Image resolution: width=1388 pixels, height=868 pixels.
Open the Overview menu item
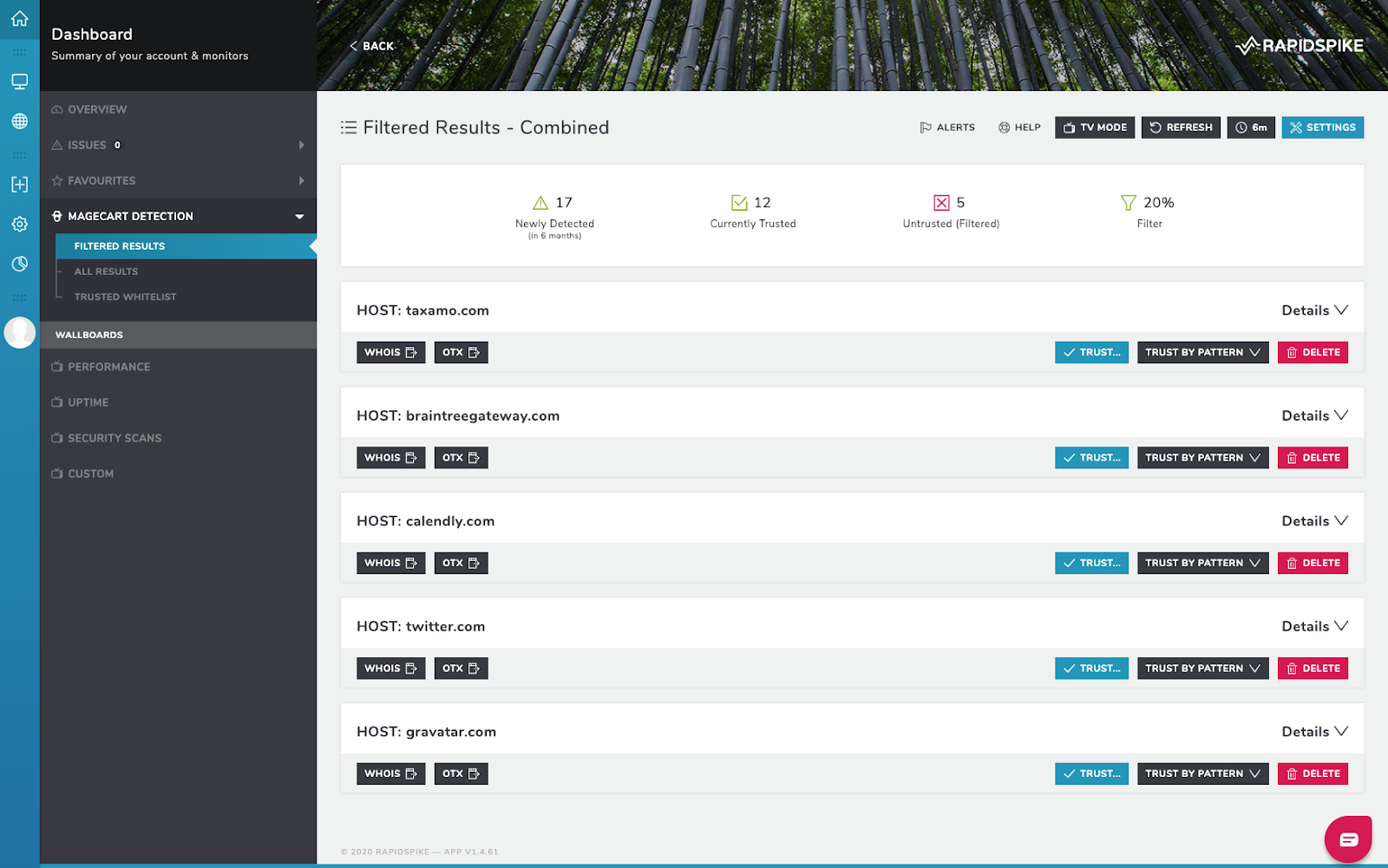tap(178, 109)
